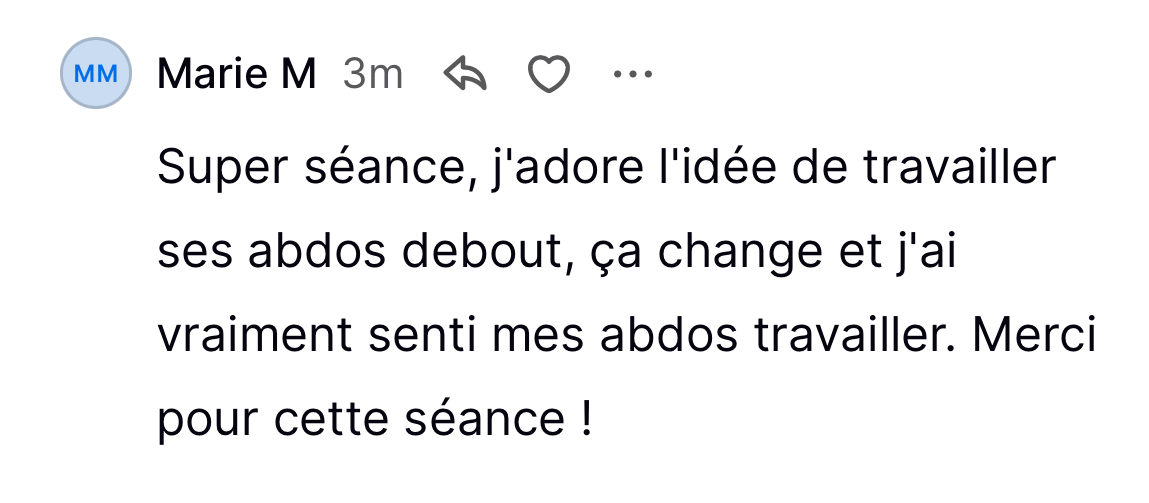Click the MM avatar circle
The width and height of the screenshot is (1149, 503).
(x=97, y=74)
